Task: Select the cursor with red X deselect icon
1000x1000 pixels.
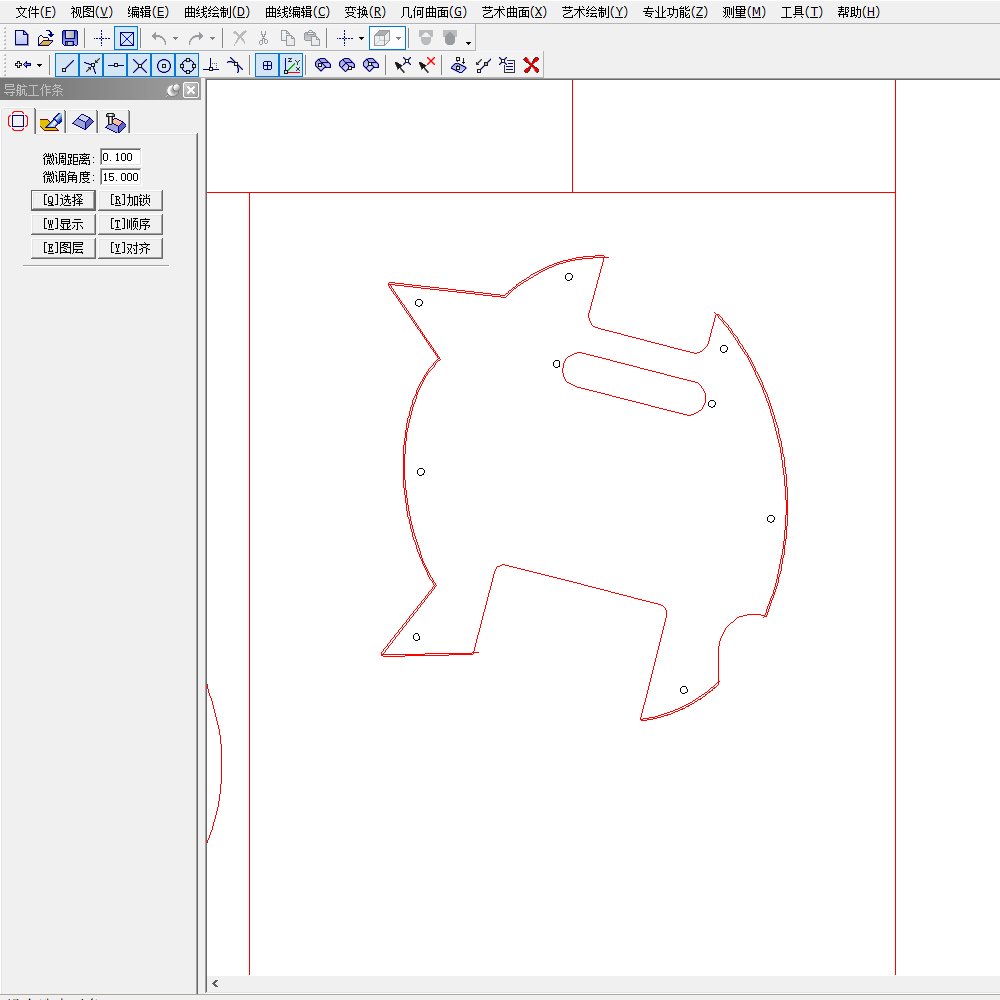Action: (427, 65)
